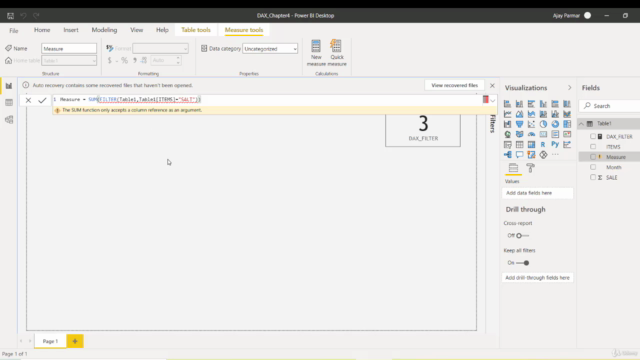Dismiss the auto recovery notification
The height and width of the screenshot is (360, 640).
(x=492, y=85)
